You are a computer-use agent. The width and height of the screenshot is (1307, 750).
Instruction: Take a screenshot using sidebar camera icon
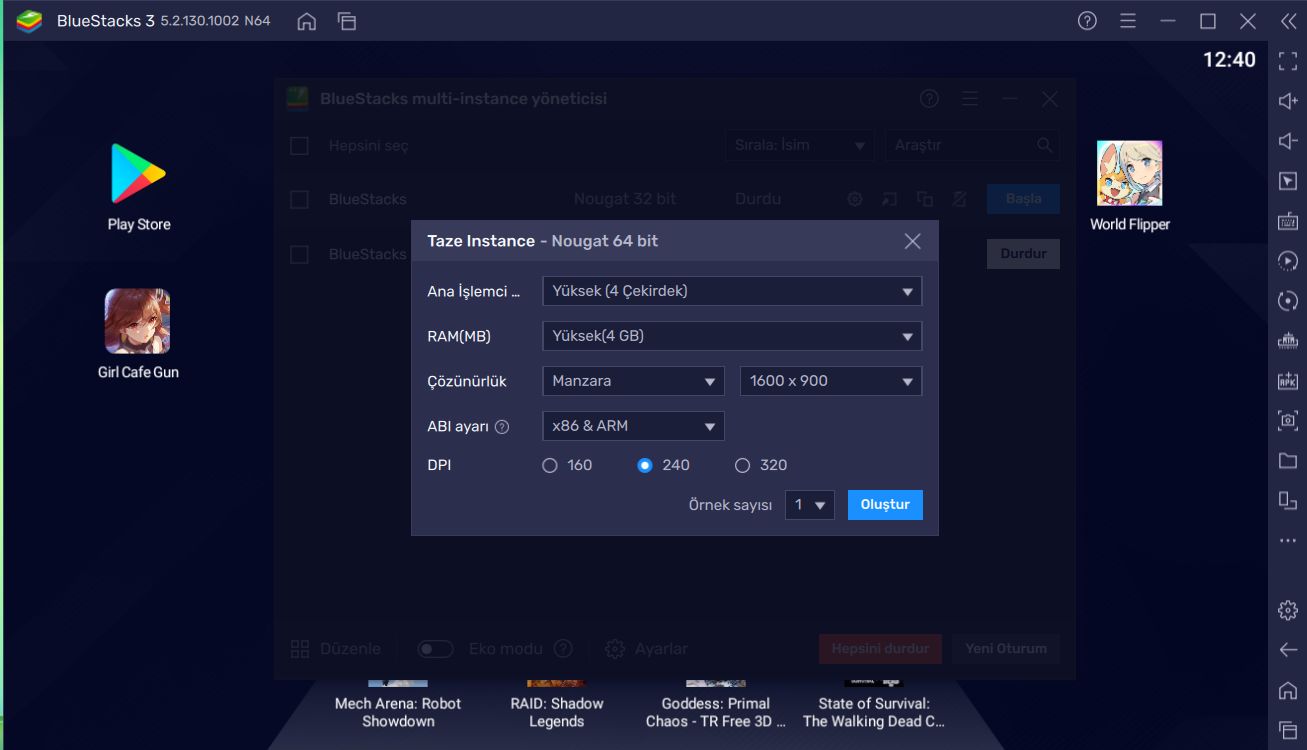click(1288, 421)
